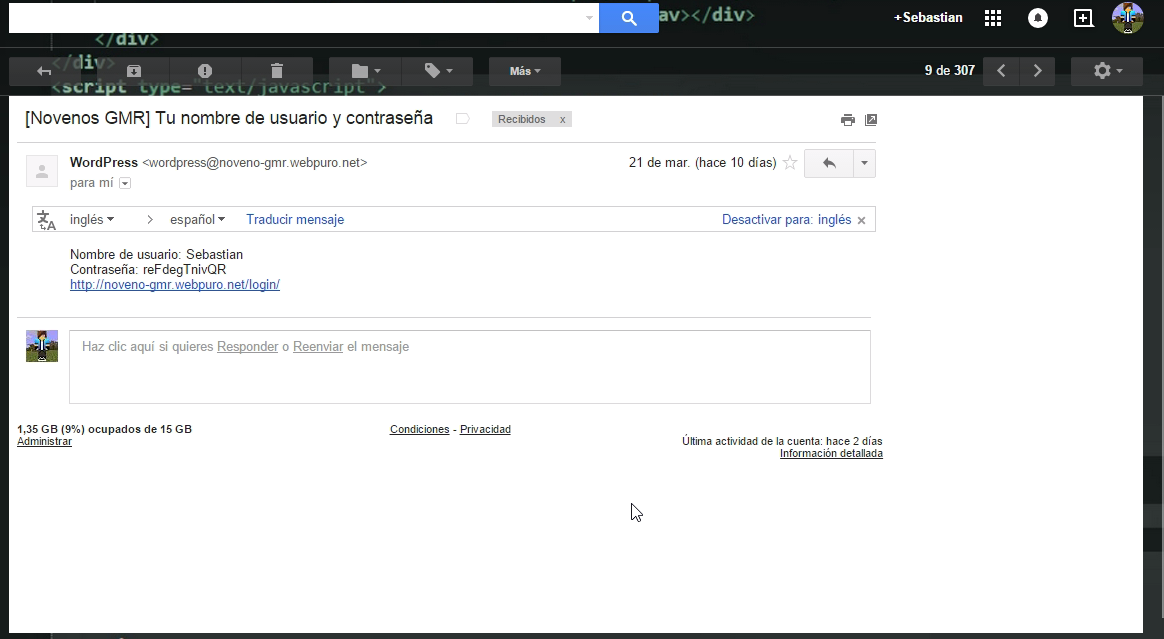Change source language inglés dropdown
The height and width of the screenshot is (639, 1164).
pos(92,220)
